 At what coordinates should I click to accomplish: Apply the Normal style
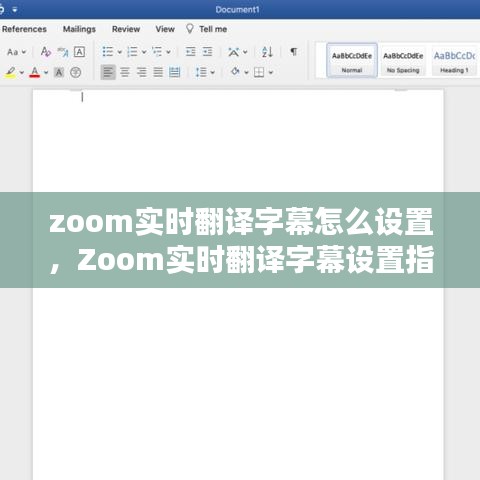coord(352,60)
